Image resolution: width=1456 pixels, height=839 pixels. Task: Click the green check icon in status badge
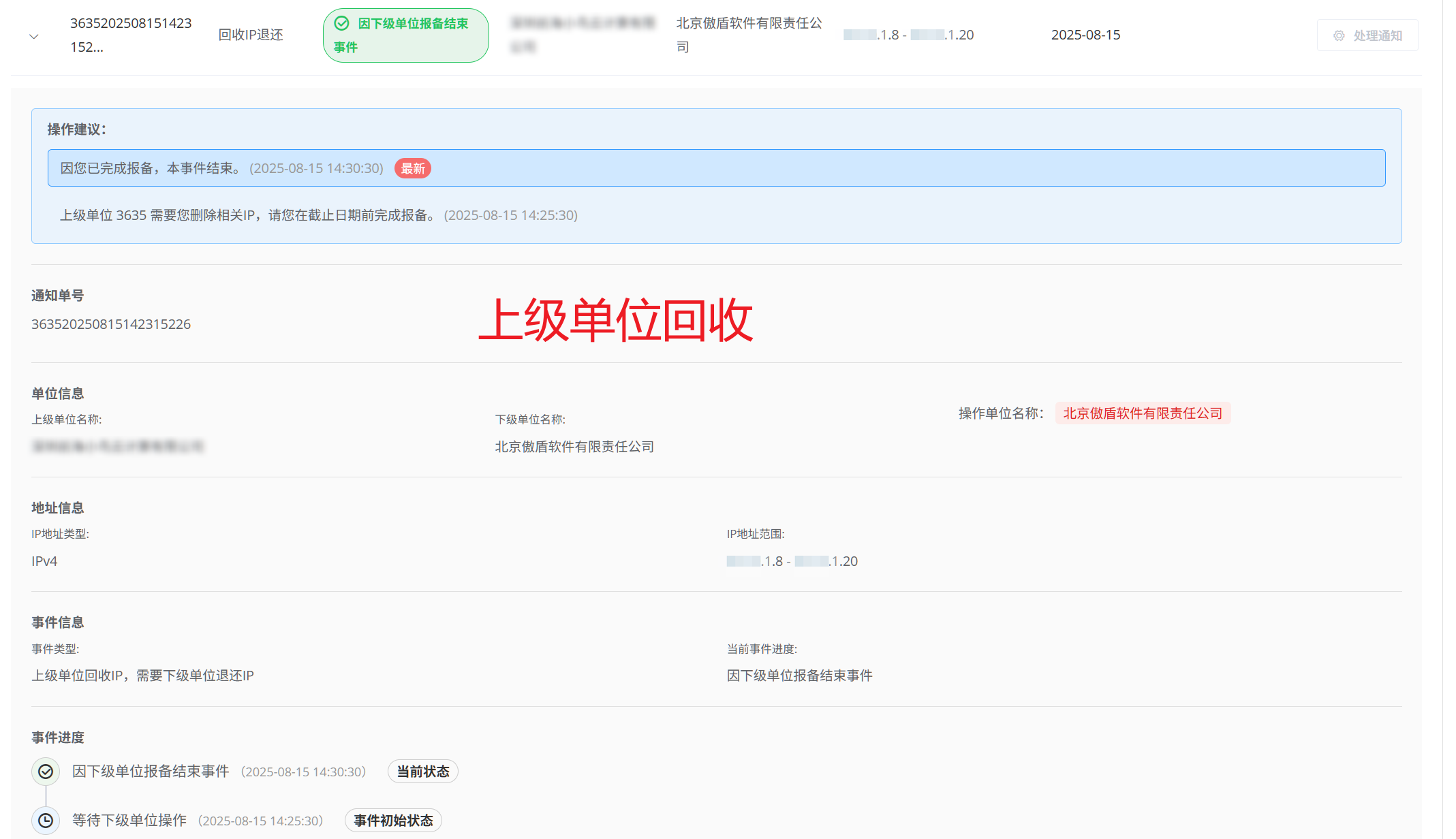point(342,23)
